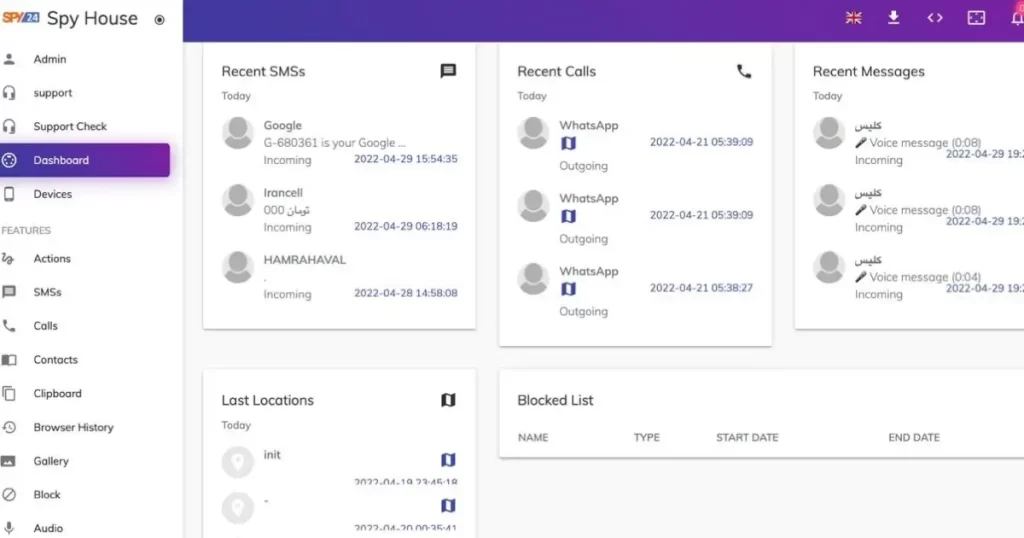Click the START DATE column header

(747, 437)
